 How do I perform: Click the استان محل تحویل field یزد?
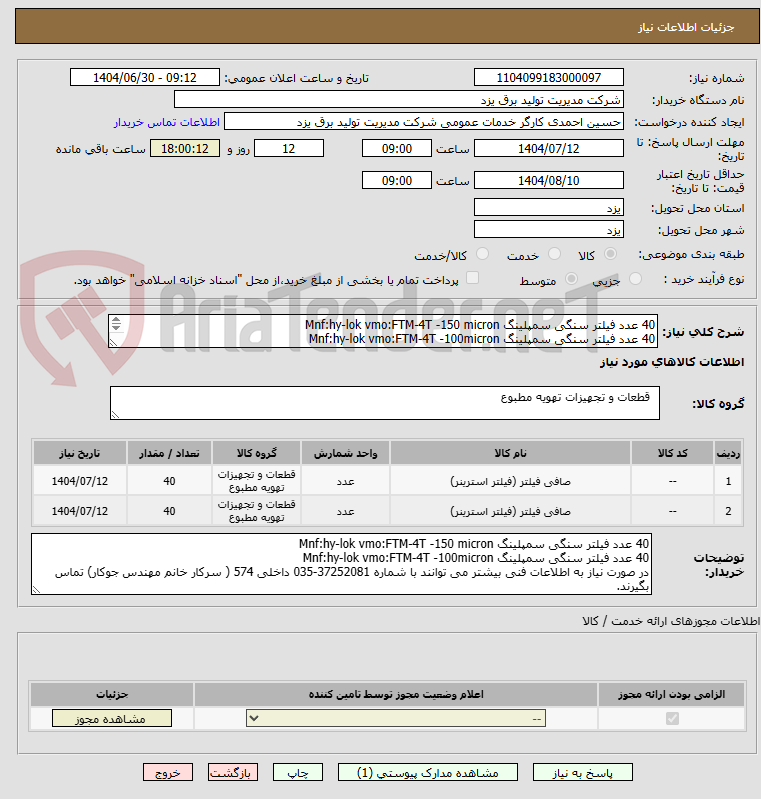pos(548,207)
